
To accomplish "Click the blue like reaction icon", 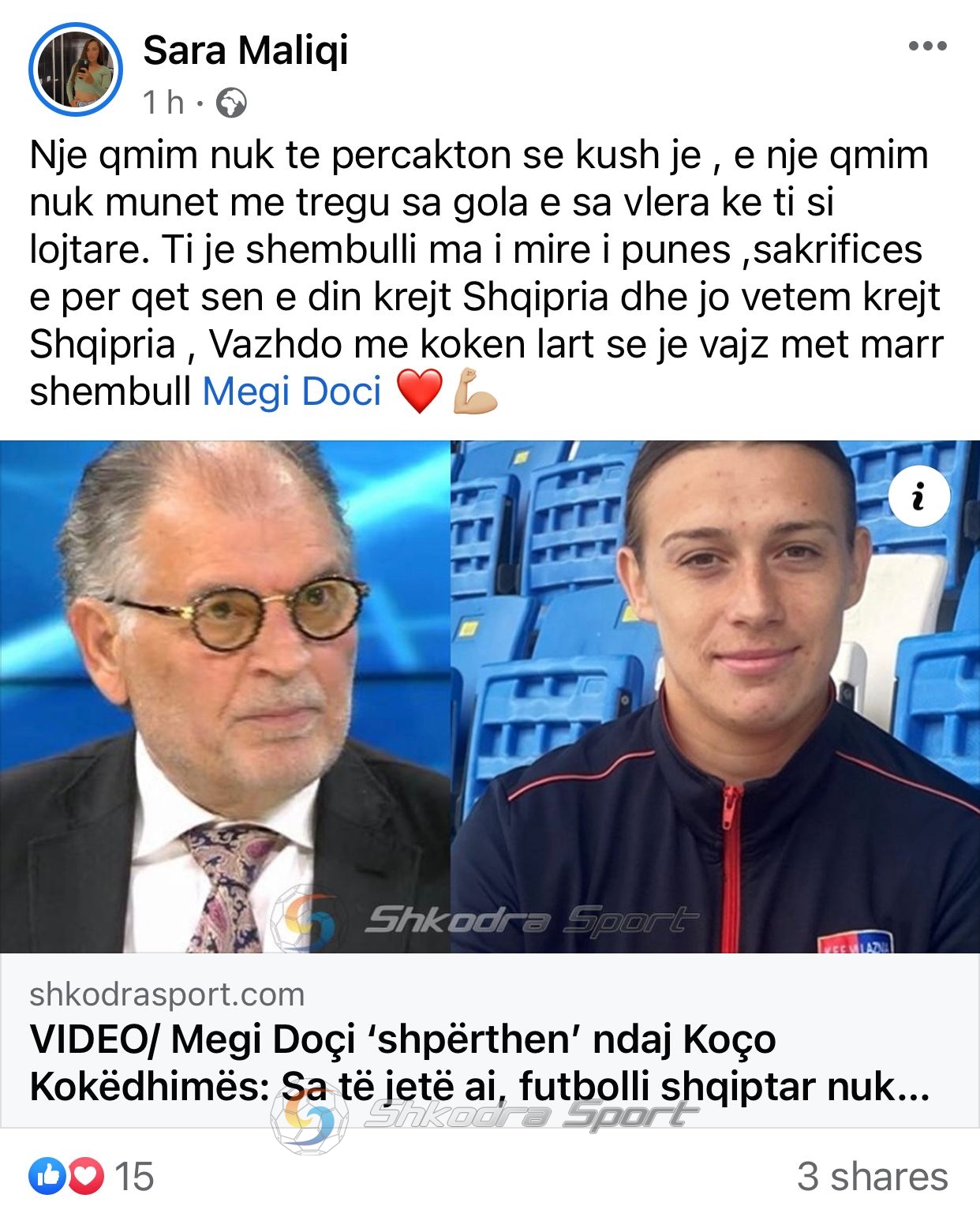I will pos(47,1176).
